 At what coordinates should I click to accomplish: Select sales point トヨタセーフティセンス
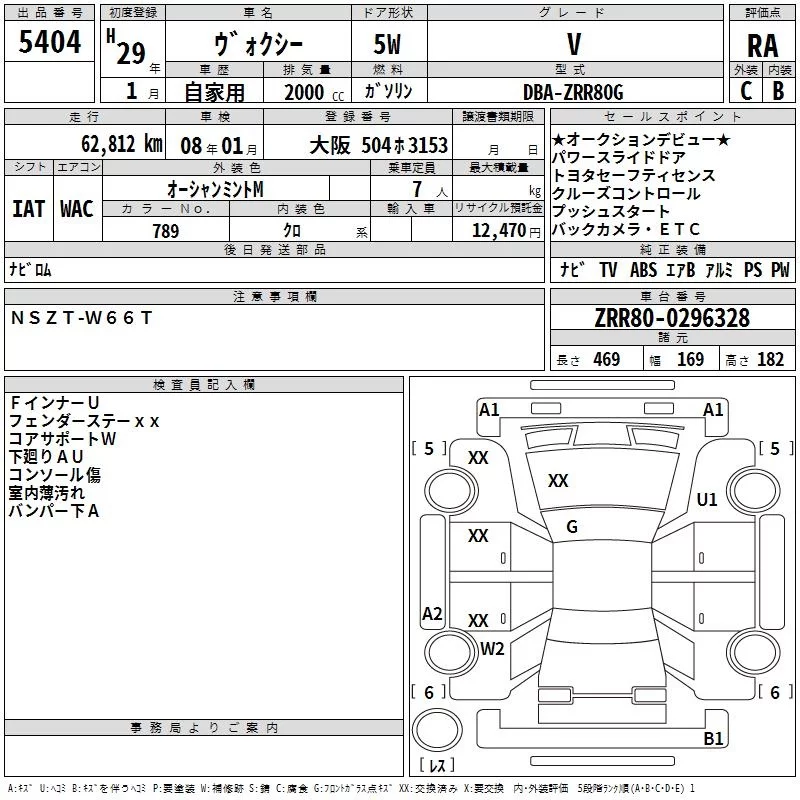pos(634,176)
